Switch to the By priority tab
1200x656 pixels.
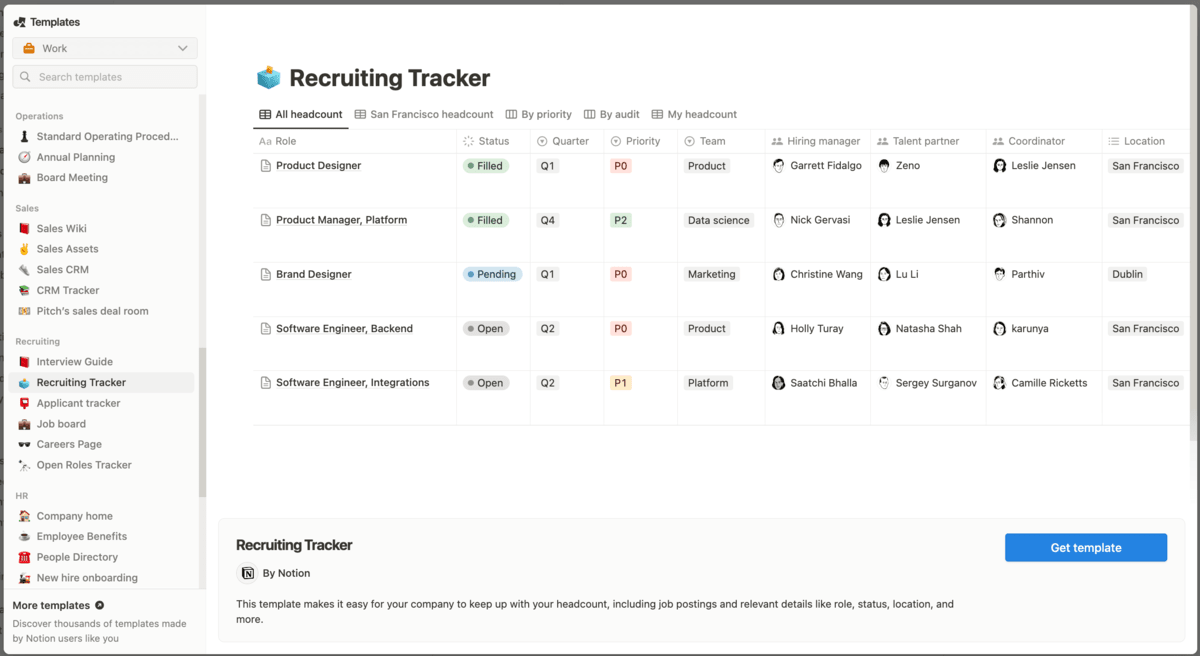pyautogui.click(x=539, y=115)
